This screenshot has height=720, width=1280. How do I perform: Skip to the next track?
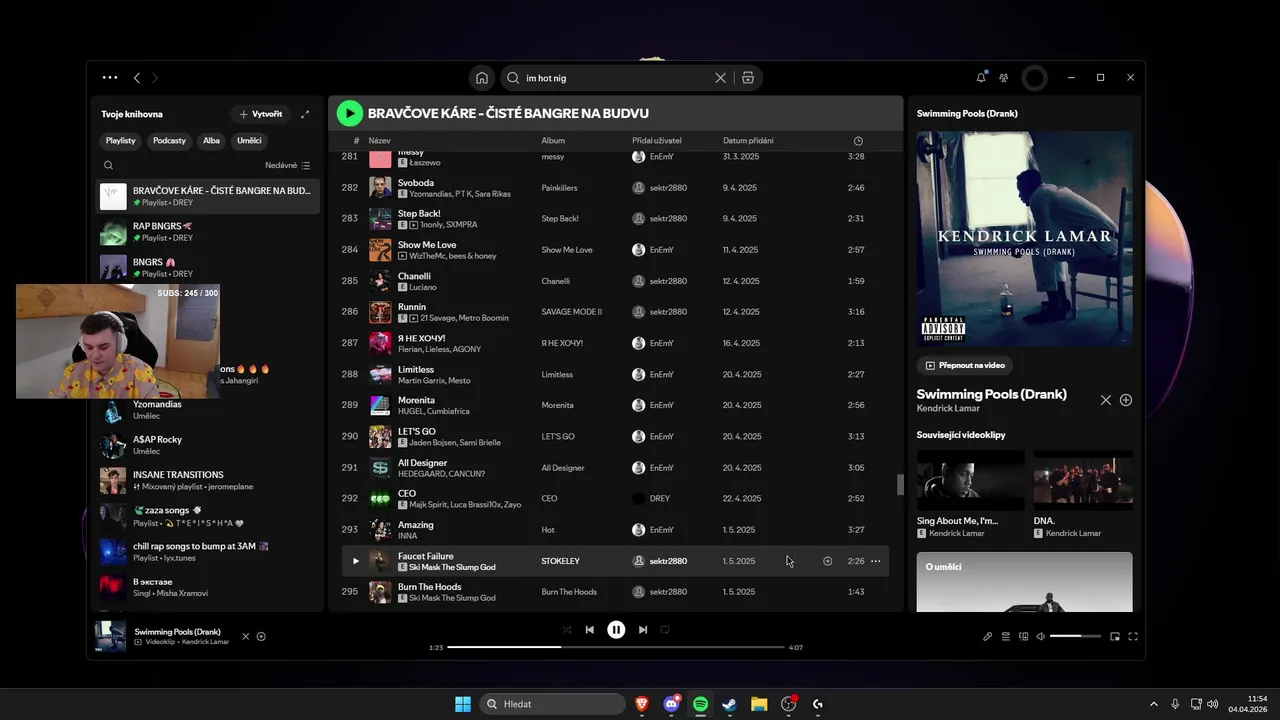click(643, 630)
